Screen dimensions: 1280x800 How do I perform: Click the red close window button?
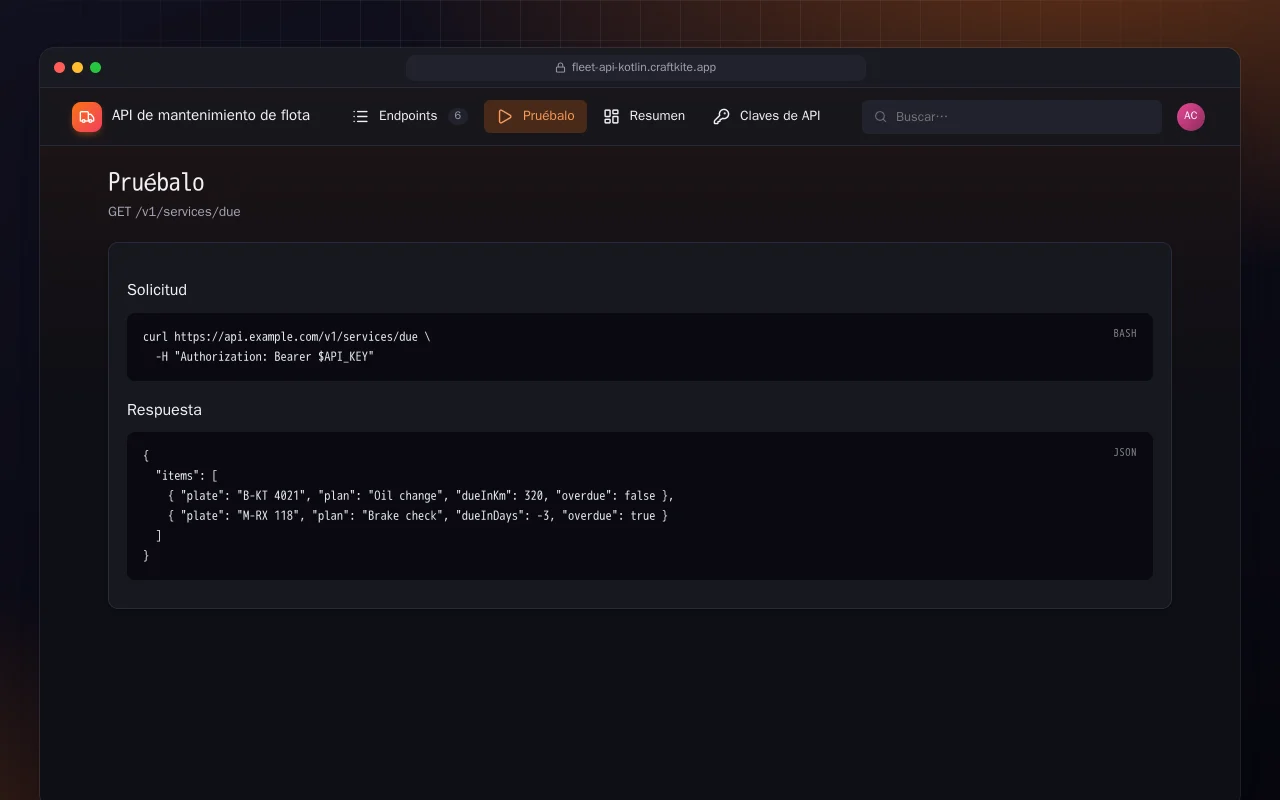tap(60, 68)
